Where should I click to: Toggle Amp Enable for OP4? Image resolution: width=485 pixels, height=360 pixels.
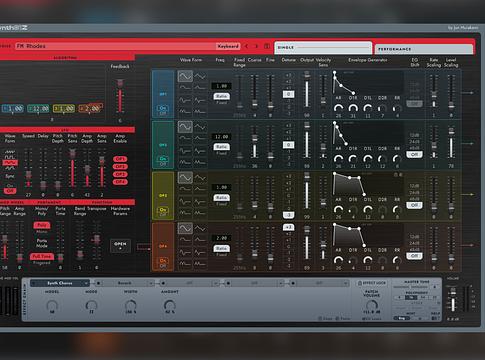point(120,182)
